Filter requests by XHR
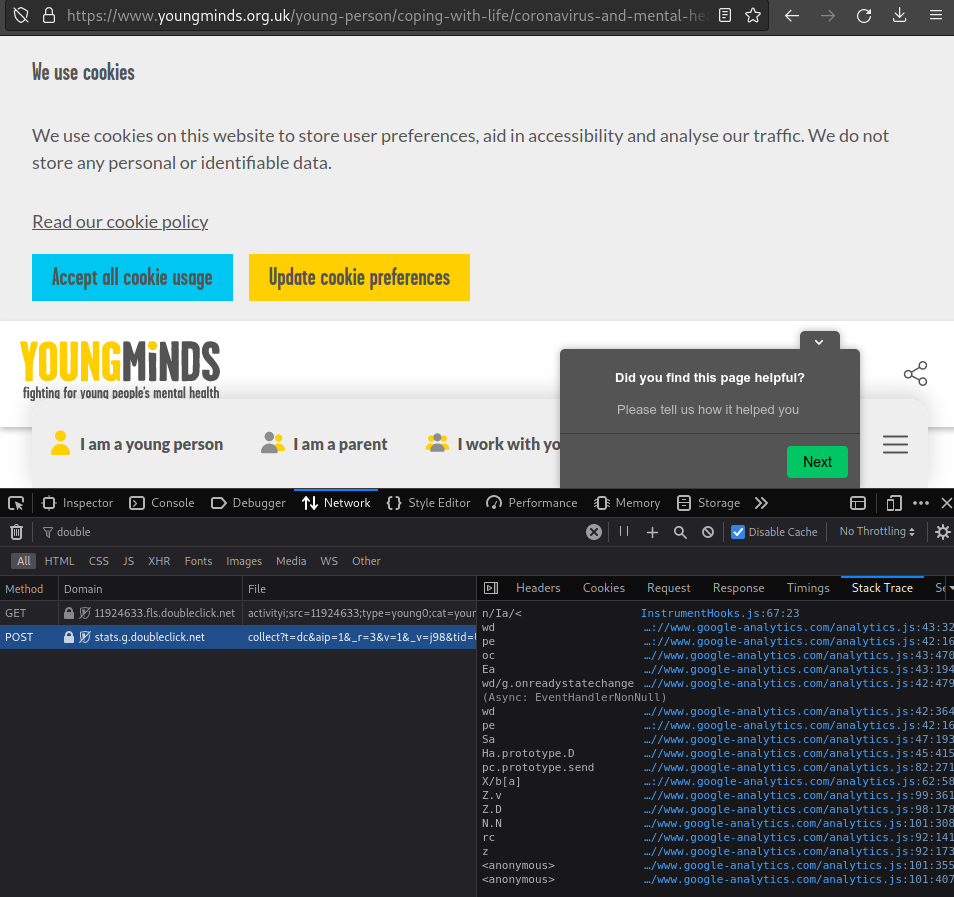Screen dimensions: 954x897 [x=159, y=561]
